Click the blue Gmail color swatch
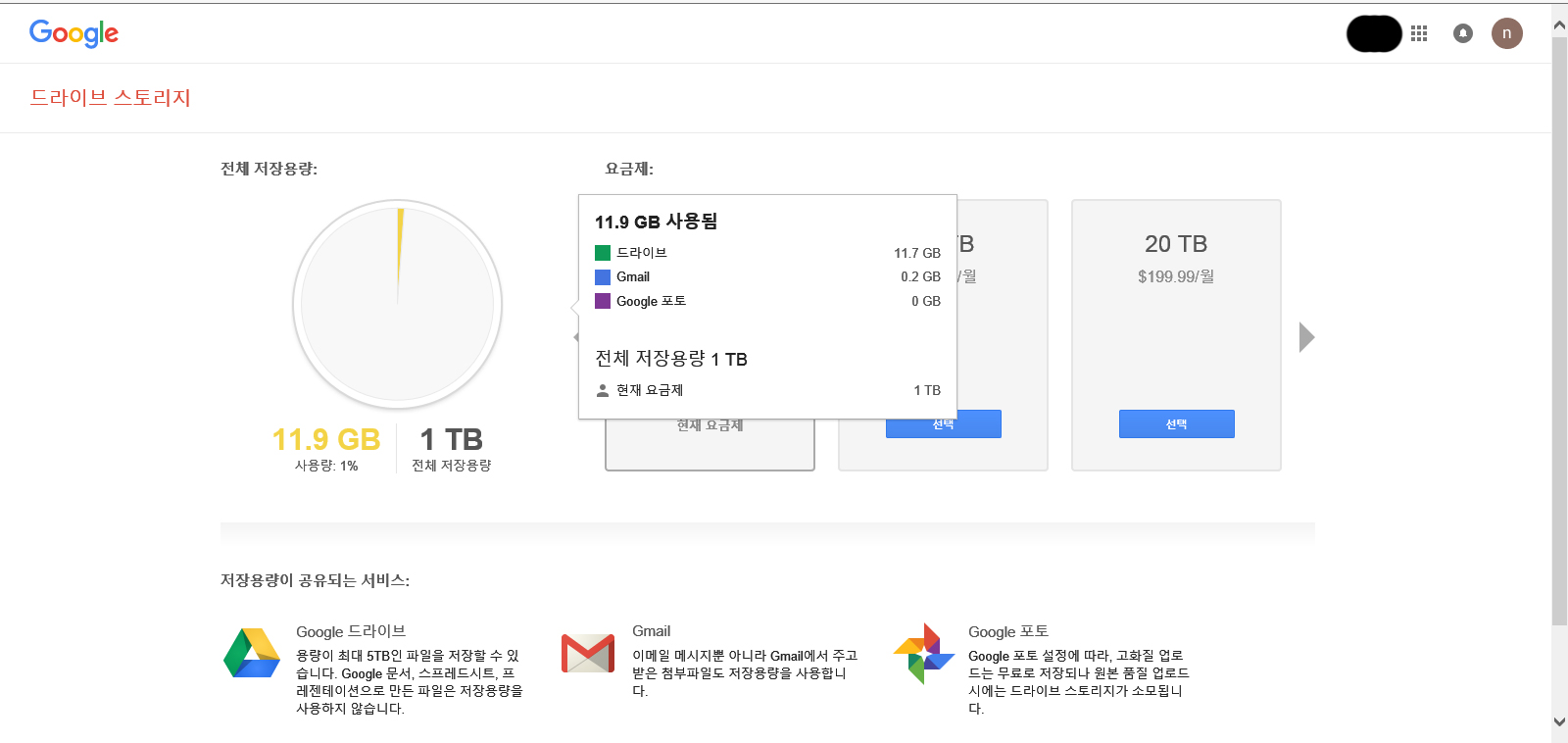 coord(603,277)
